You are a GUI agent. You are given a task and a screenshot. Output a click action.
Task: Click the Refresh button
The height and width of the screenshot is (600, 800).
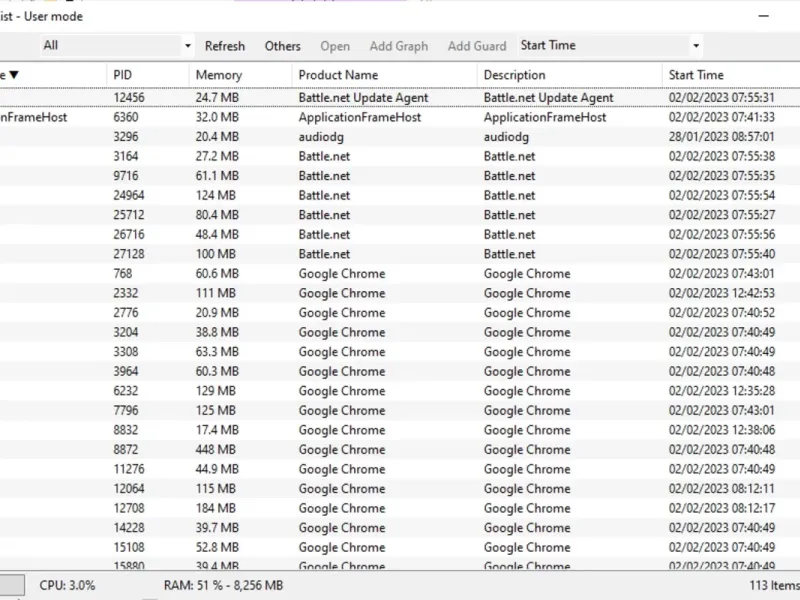tap(225, 46)
